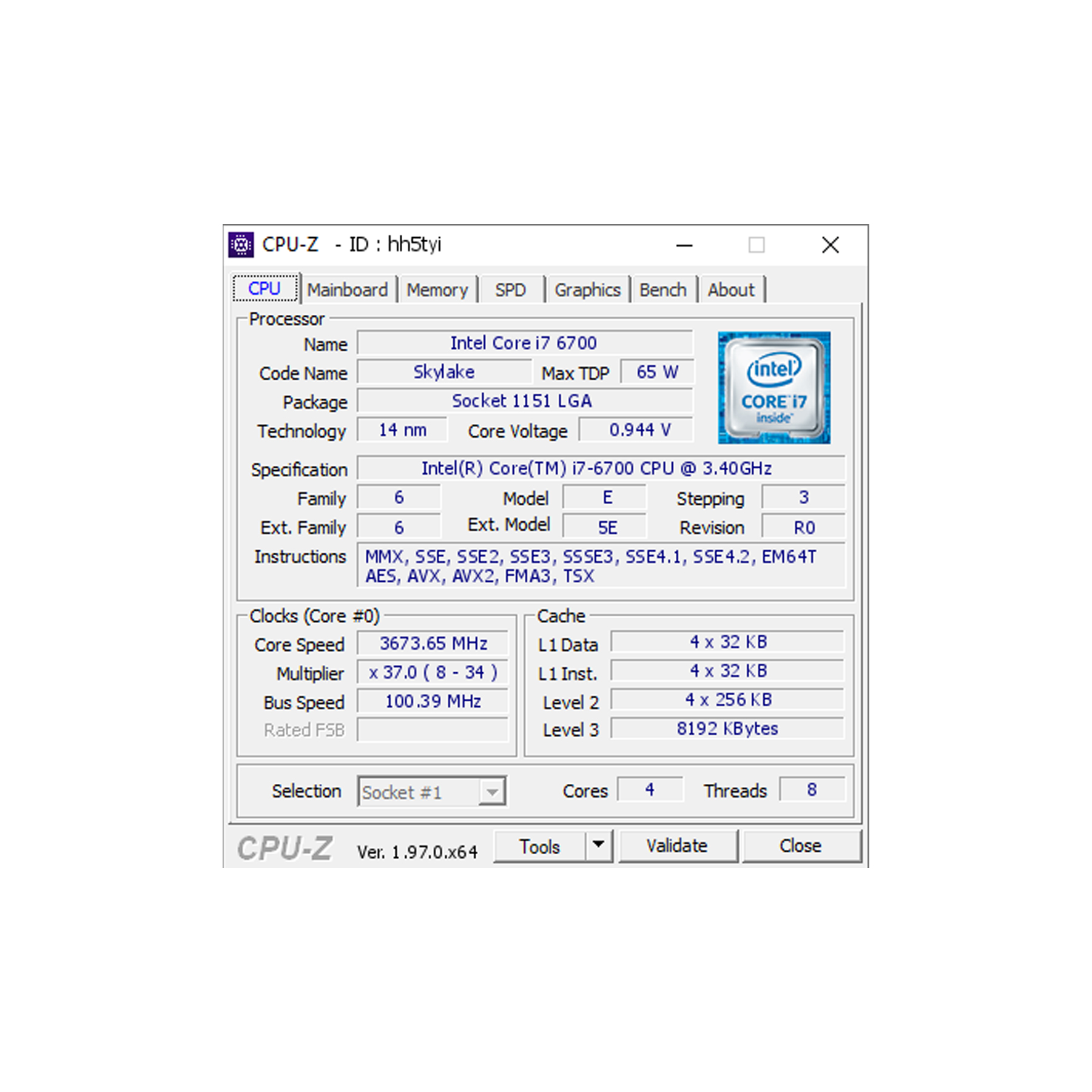
Task: Close the window with the X icon
Action: pos(830,245)
